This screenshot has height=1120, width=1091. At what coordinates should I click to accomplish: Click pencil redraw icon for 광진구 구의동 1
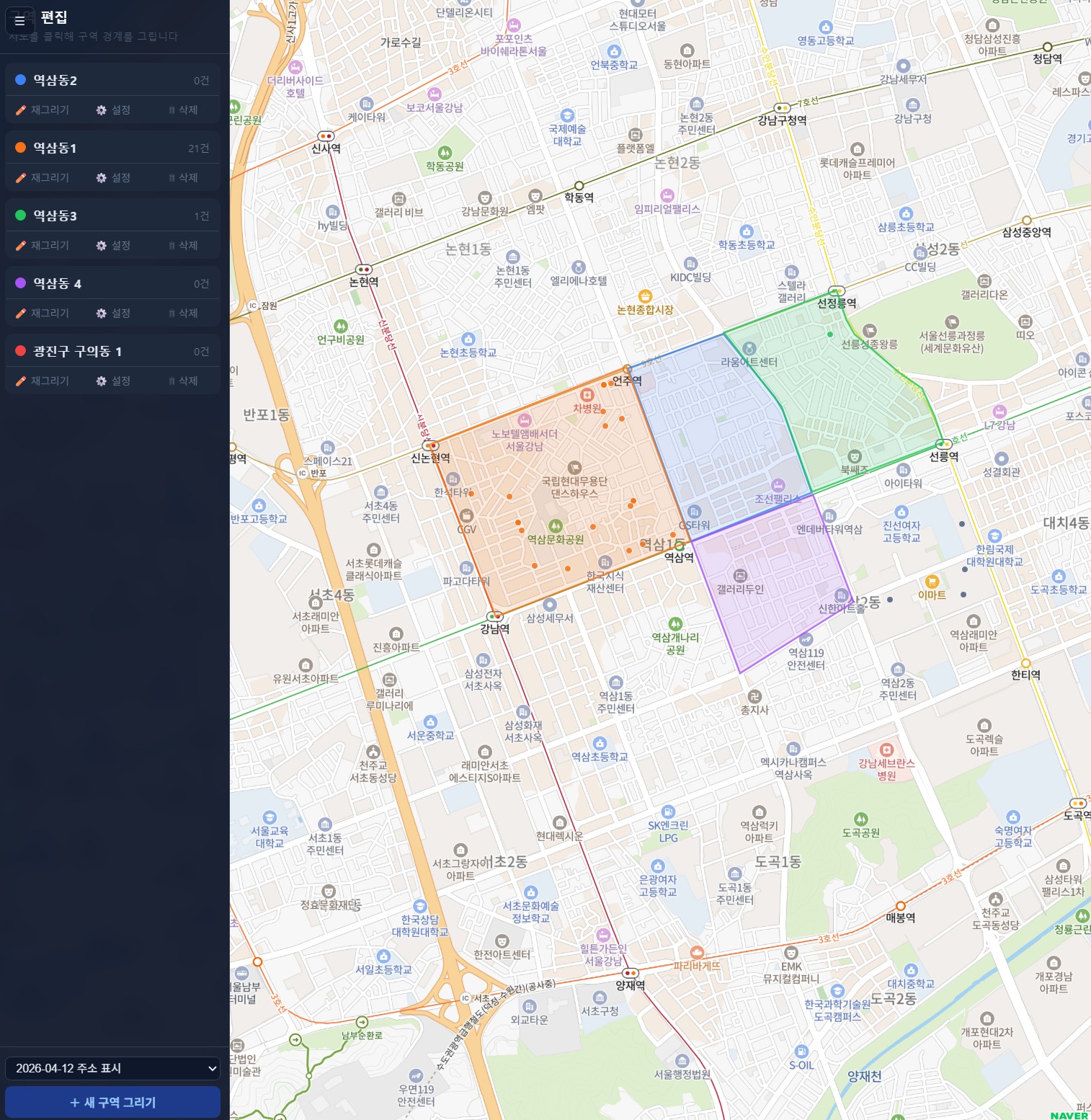[x=21, y=381]
